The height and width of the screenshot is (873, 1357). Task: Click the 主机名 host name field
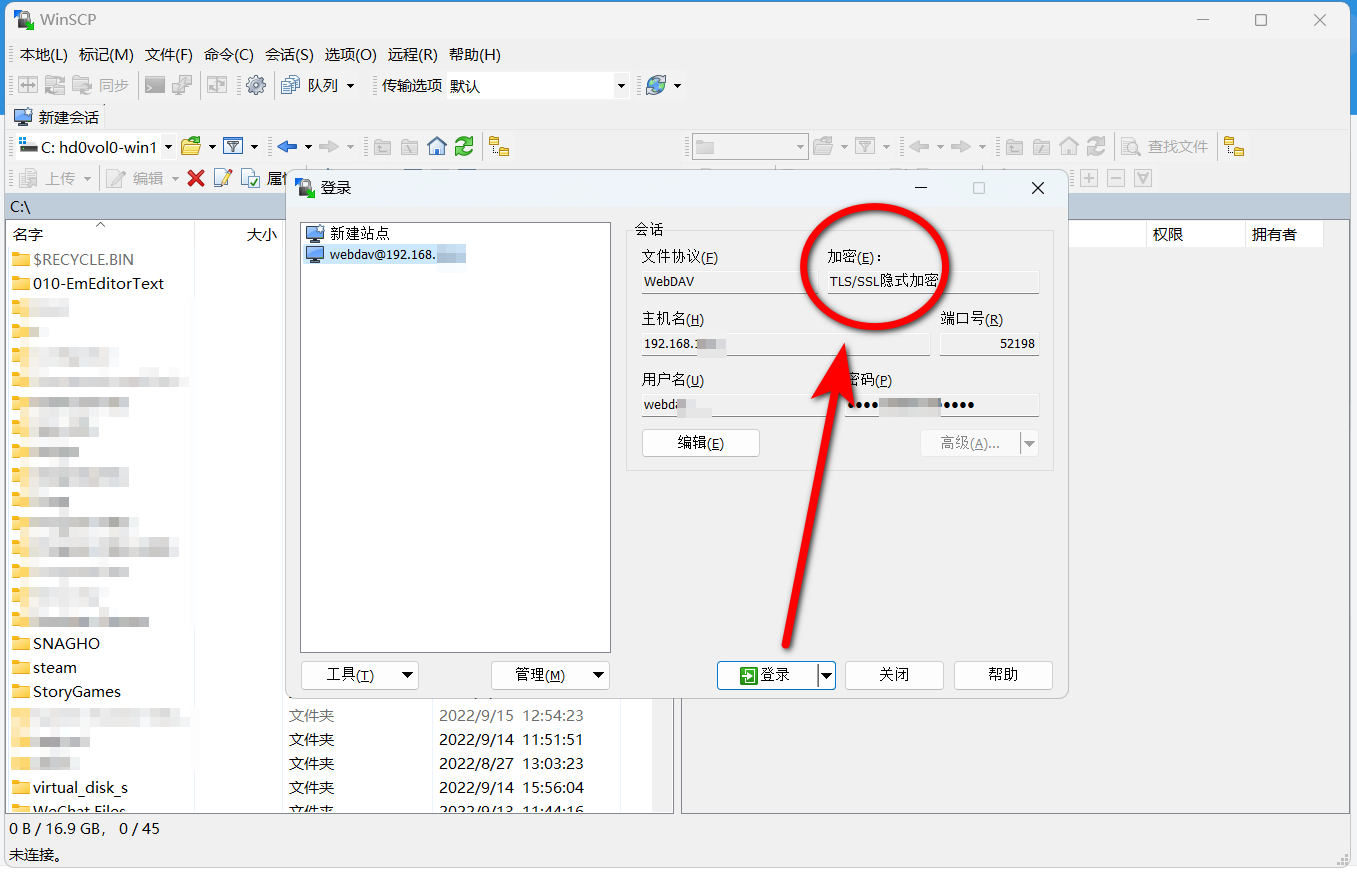pos(786,344)
